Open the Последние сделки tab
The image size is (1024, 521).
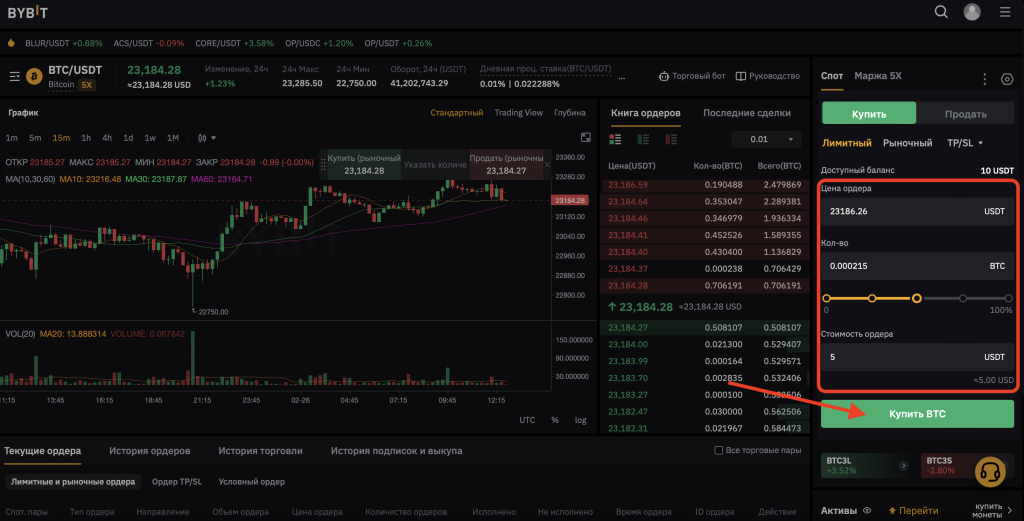[746, 113]
